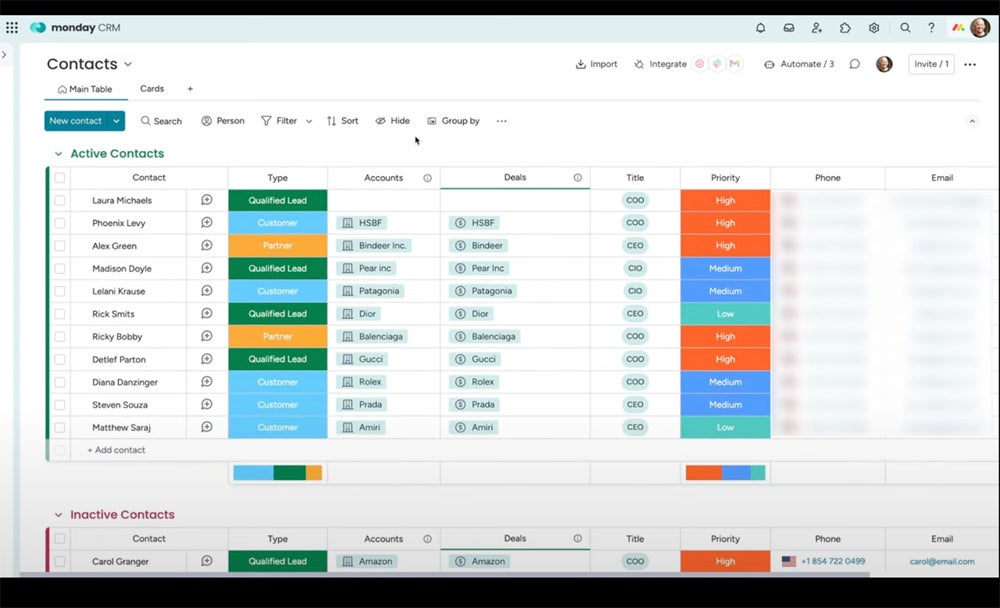Collapse the board header with chevron
This screenshot has width=1000, height=608.
click(x=972, y=121)
